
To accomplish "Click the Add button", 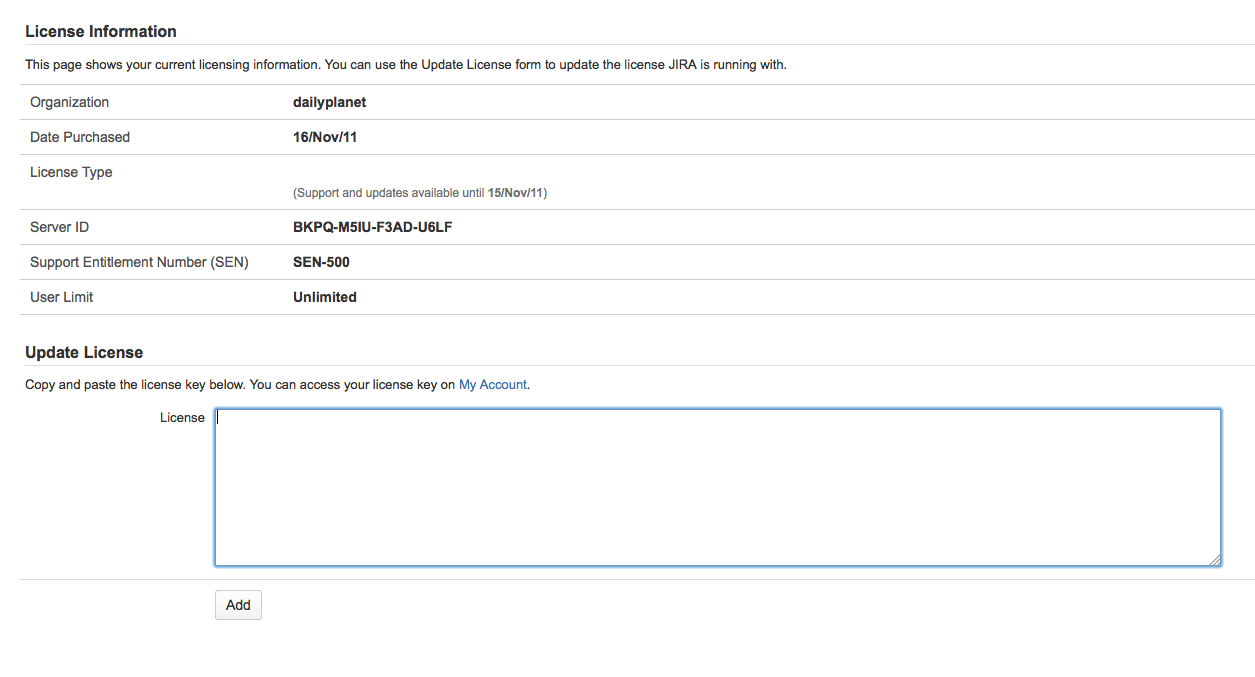I will pyautogui.click(x=238, y=605).
